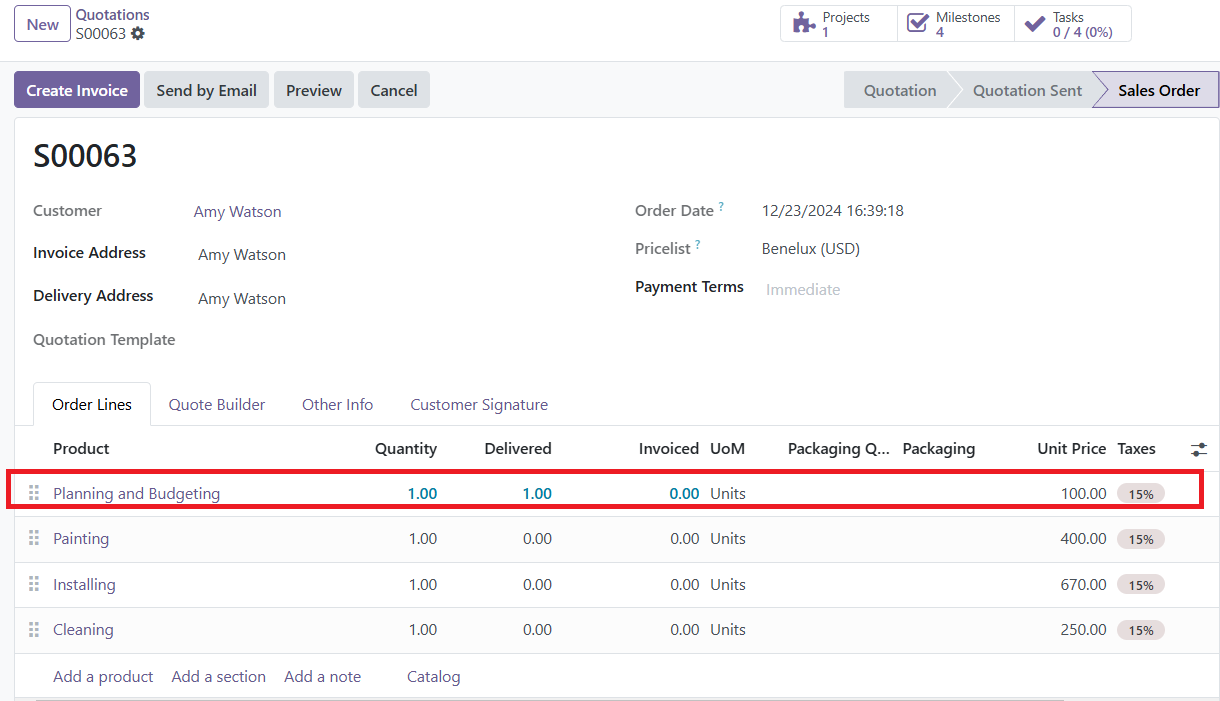This screenshot has width=1220, height=701.
Task: Click the 15% tax tag on Cleaning row
Action: (1141, 630)
